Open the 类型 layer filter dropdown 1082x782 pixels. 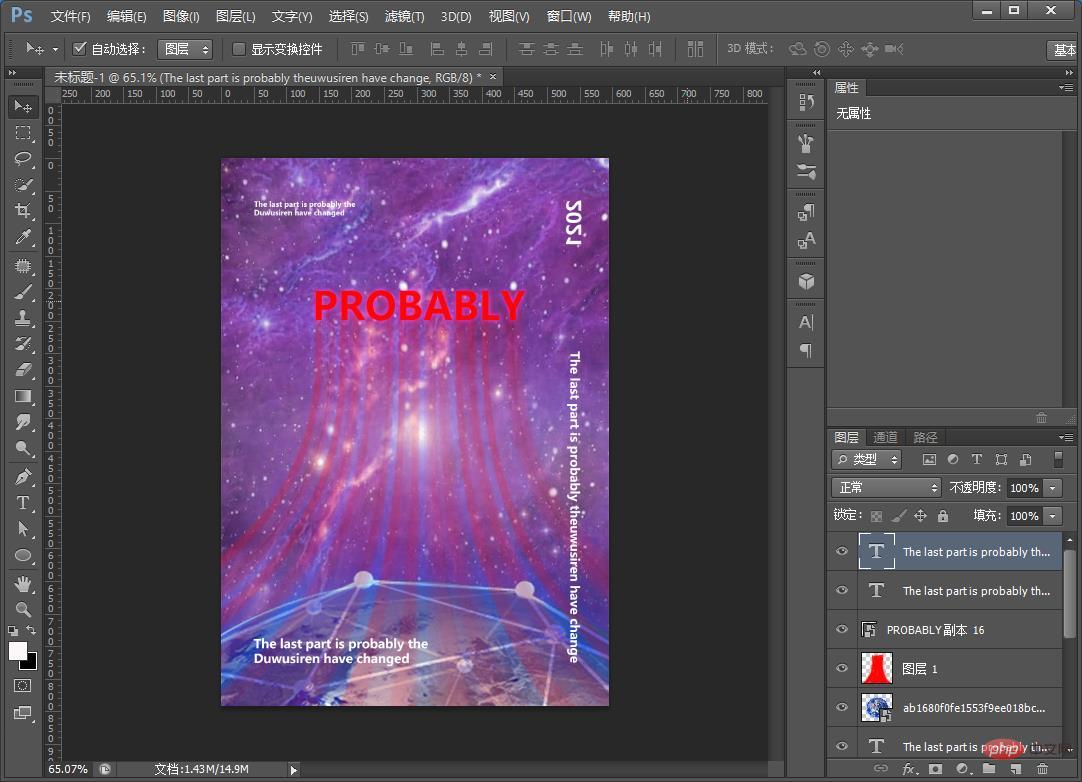867,459
